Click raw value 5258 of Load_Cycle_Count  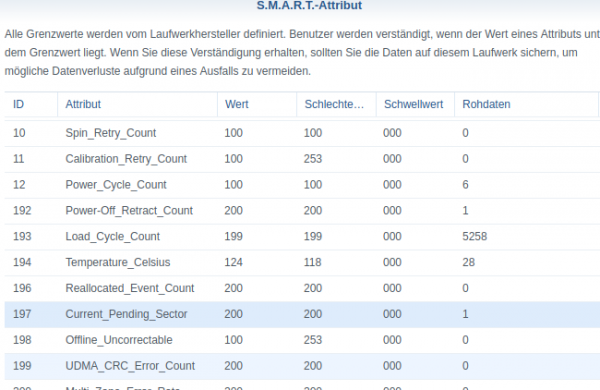point(474,237)
